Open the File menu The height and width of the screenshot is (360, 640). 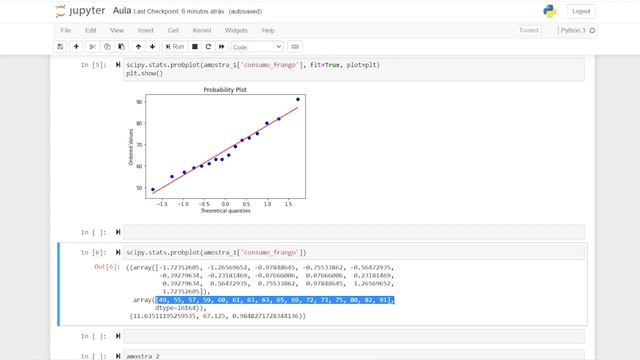66,30
